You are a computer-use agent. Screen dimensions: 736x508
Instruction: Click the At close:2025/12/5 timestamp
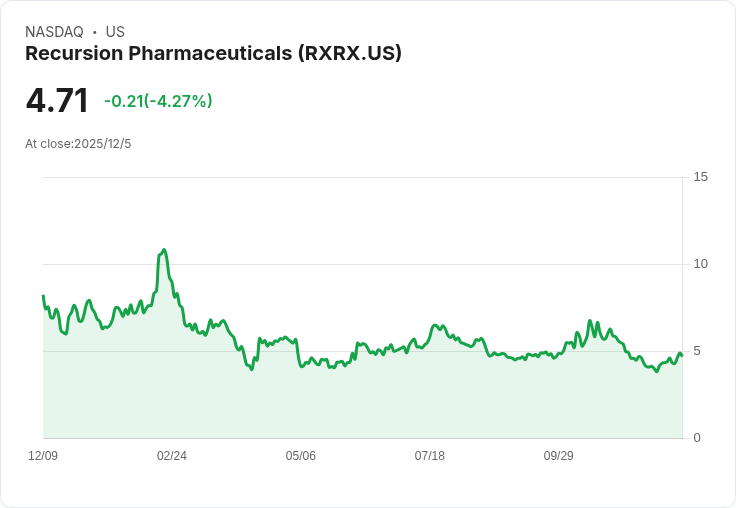(x=78, y=144)
